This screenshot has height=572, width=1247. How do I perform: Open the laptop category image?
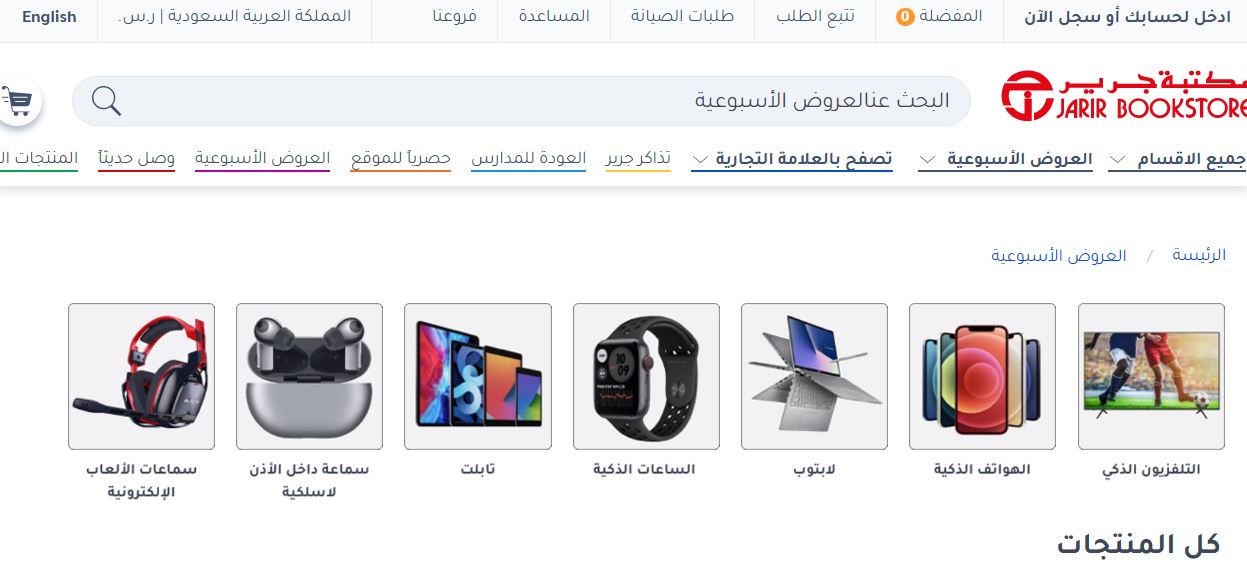pos(814,376)
